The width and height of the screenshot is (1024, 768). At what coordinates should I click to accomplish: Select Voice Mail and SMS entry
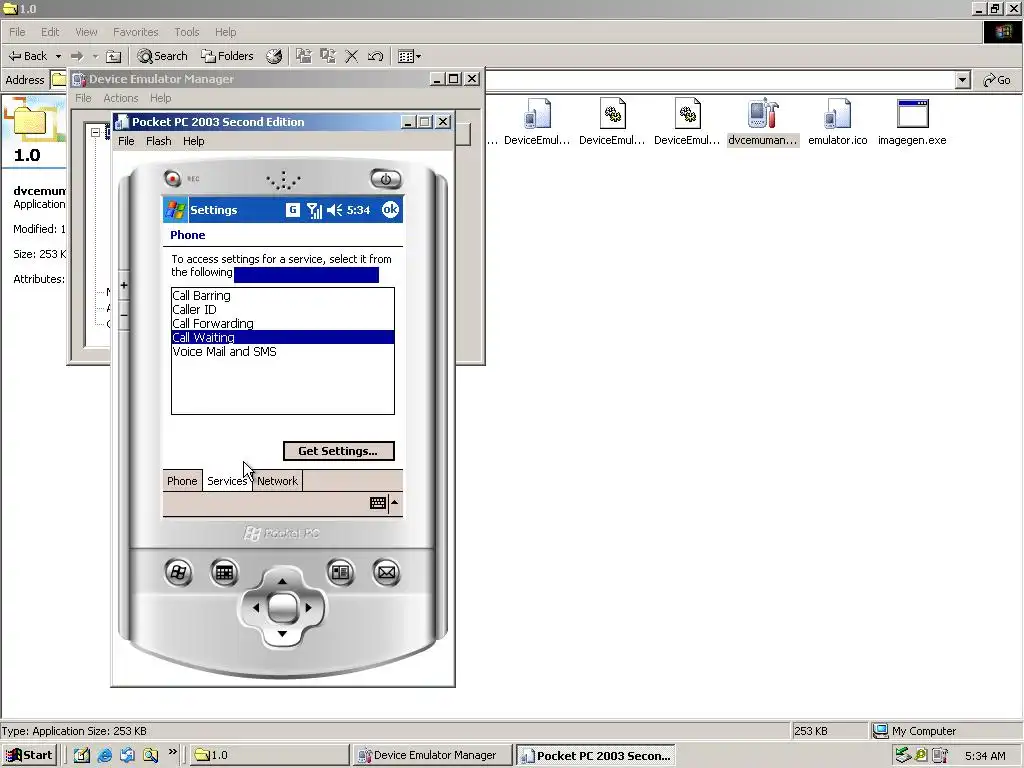click(x=283, y=351)
